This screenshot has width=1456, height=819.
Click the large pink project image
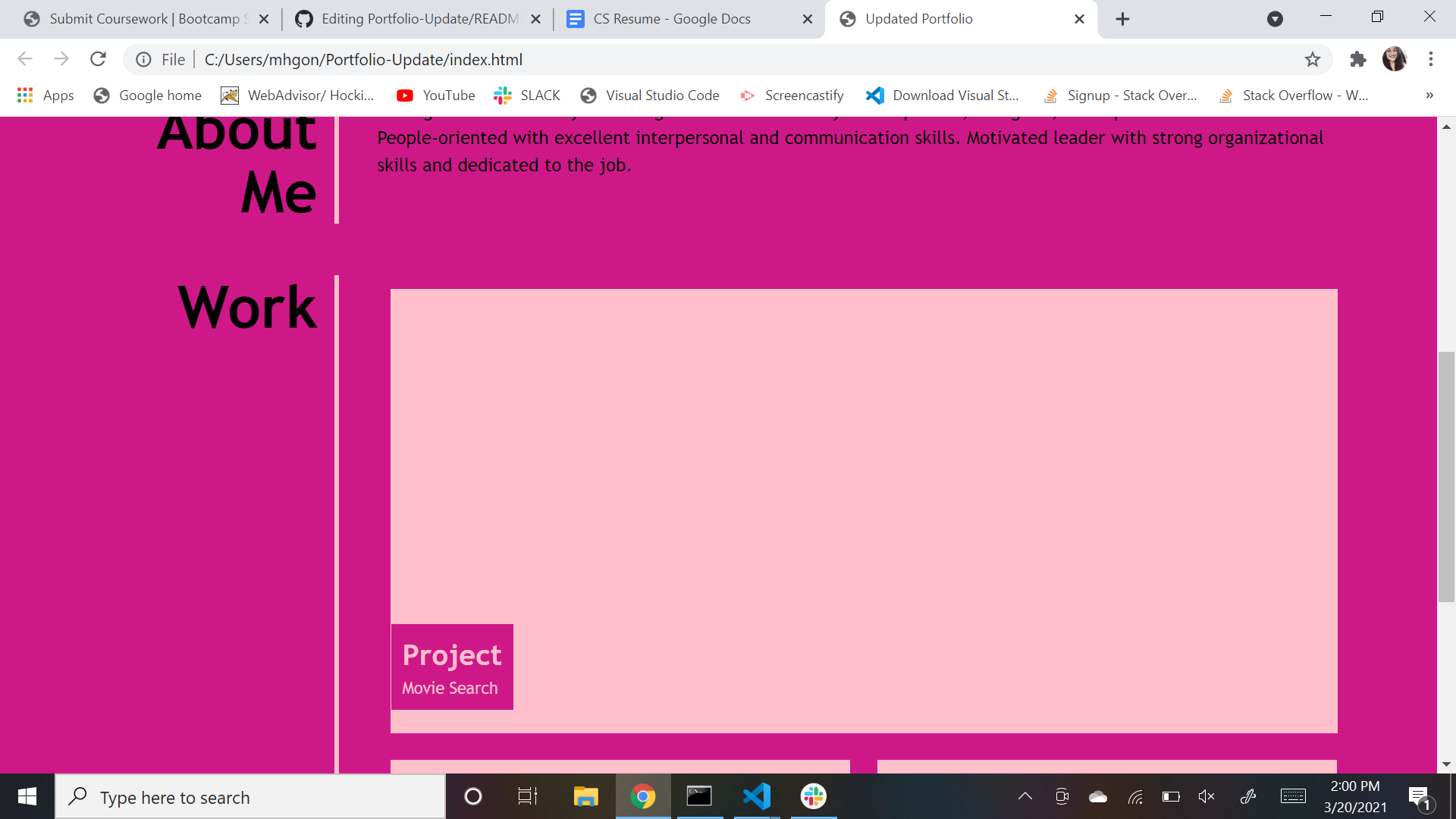click(x=864, y=511)
